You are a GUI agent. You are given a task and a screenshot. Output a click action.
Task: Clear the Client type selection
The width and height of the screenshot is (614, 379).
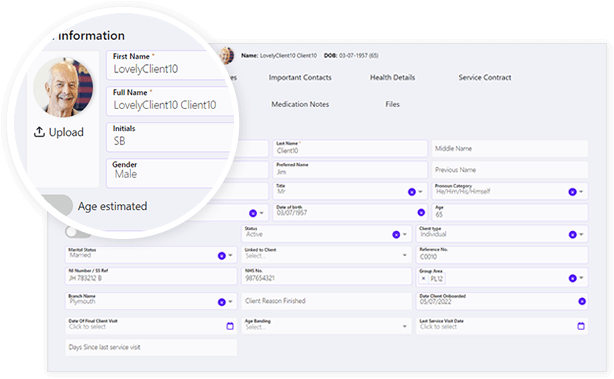coord(572,235)
